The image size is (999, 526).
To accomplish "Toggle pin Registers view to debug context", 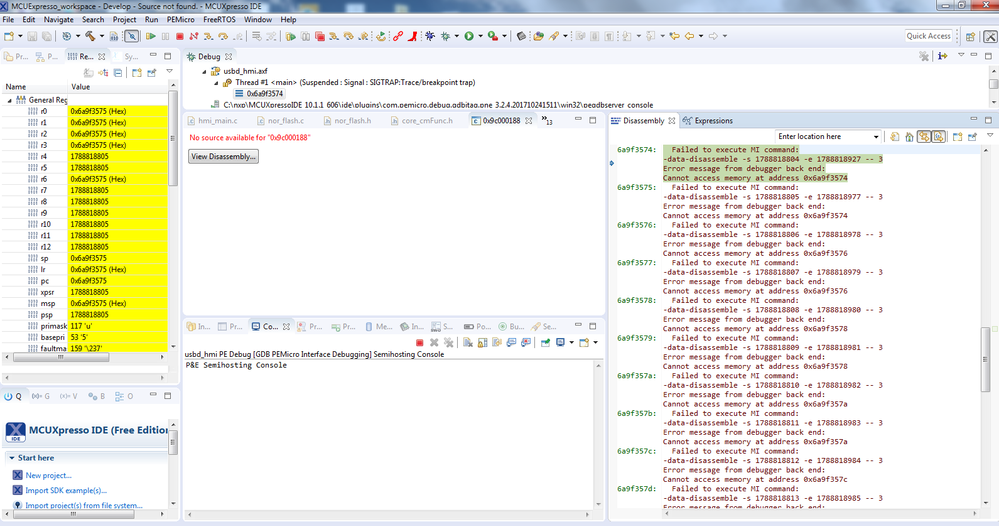I will 152,73.
